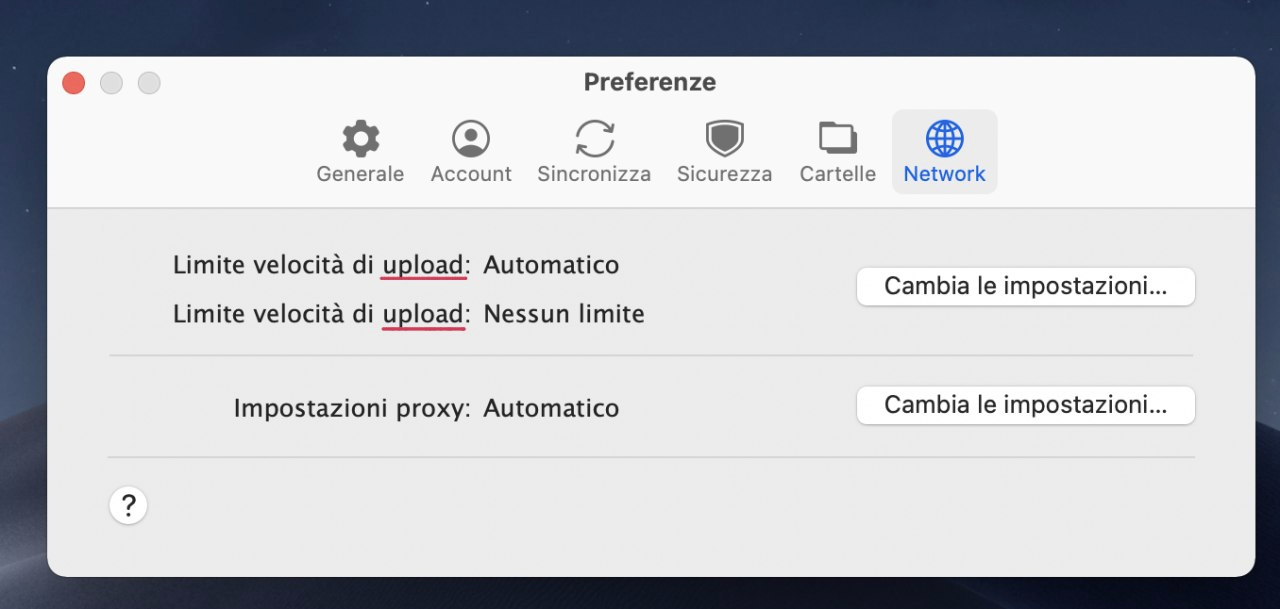Open upload speed limit settings
The height and width of the screenshot is (609, 1280).
pyautogui.click(x=1025, y=286)
